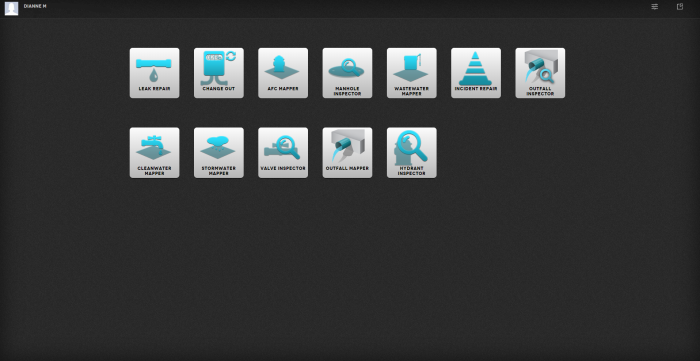Click the DIANNE M username label
700x361 pixels.
35,6
